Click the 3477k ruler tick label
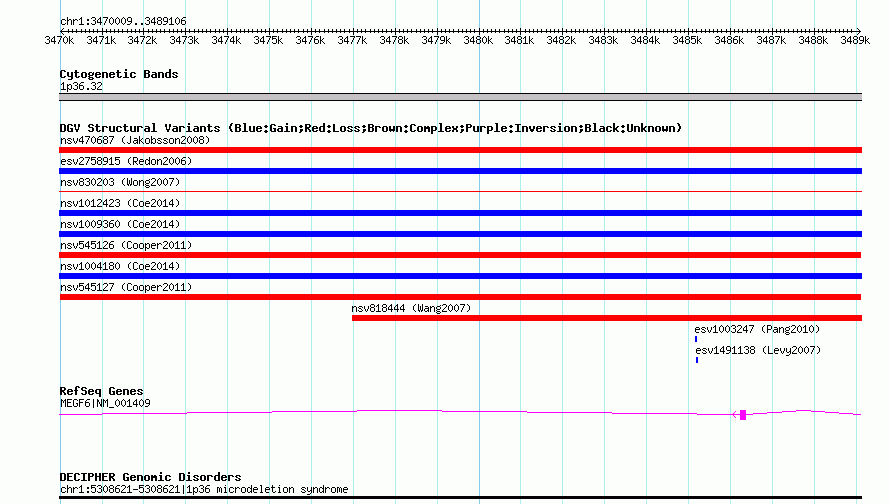This screenshot has height=504, width=890. [352, 40]
